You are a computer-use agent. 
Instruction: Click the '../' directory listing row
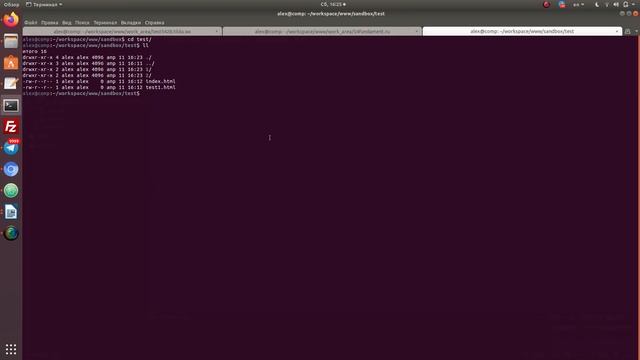(x=89, y=63)
